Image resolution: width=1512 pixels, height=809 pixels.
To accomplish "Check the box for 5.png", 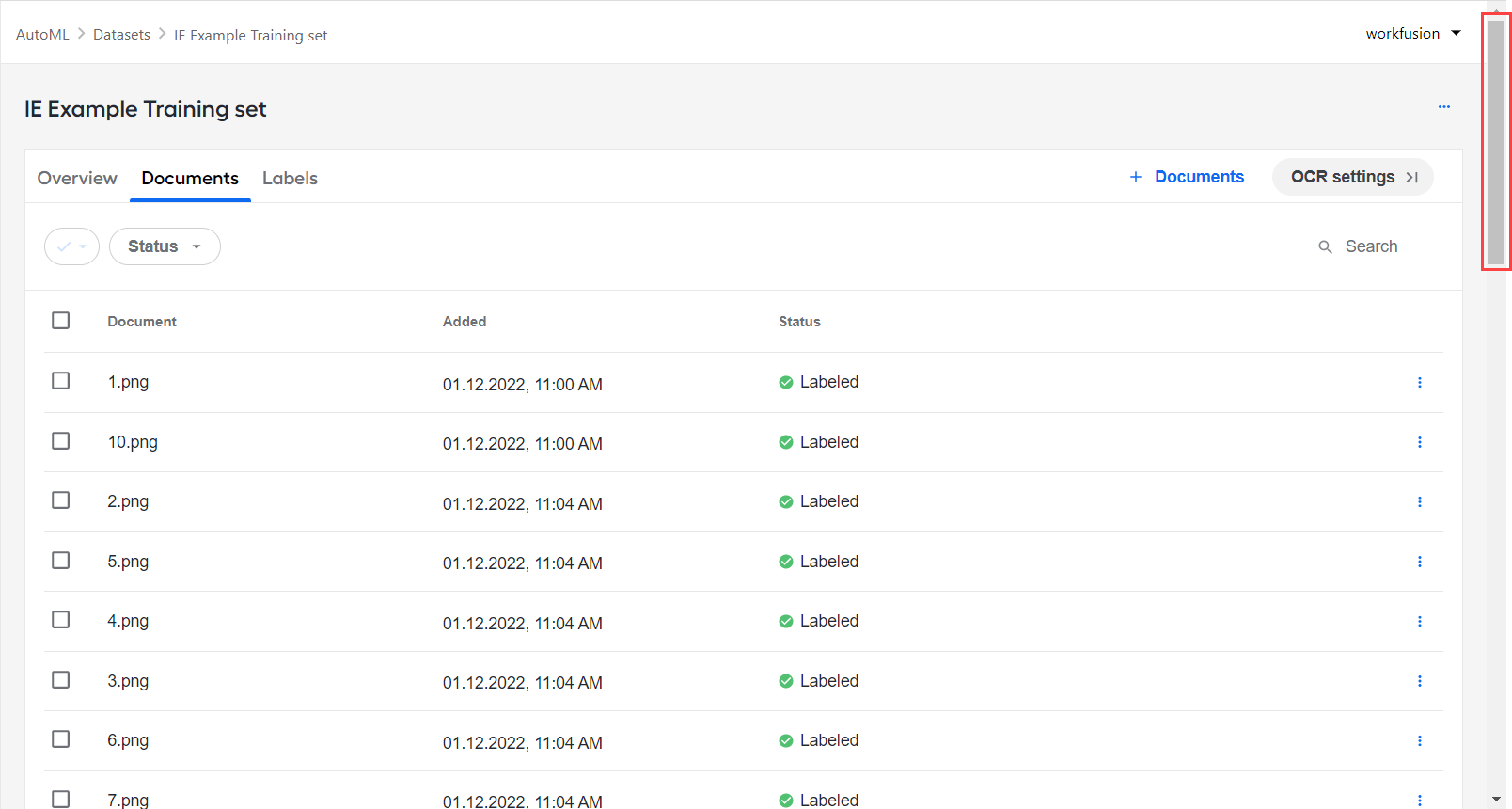I will pyautogui.click(x=61, y=561).
